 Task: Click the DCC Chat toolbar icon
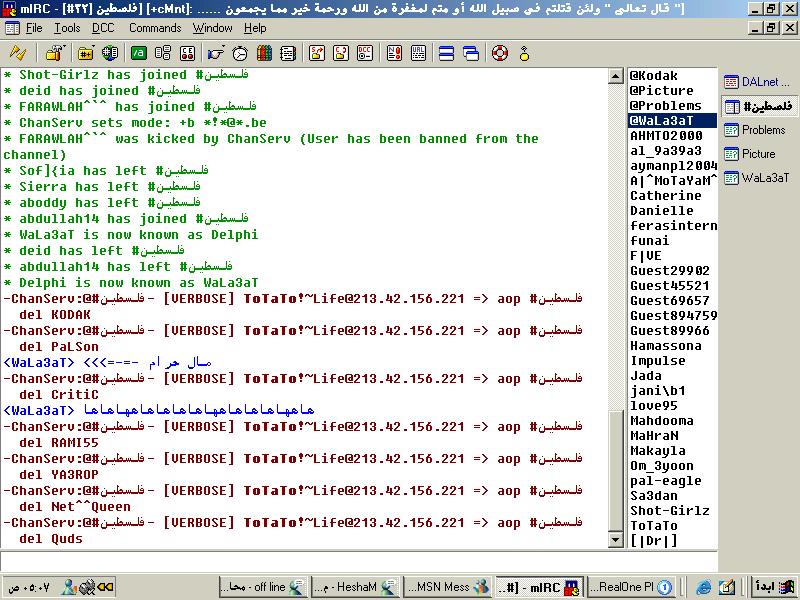[341, 53]
